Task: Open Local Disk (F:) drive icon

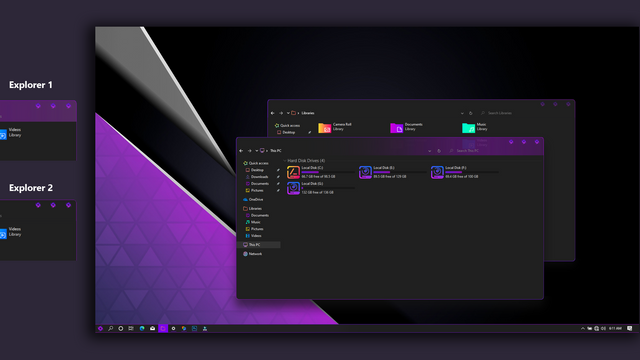Action: 437,172
